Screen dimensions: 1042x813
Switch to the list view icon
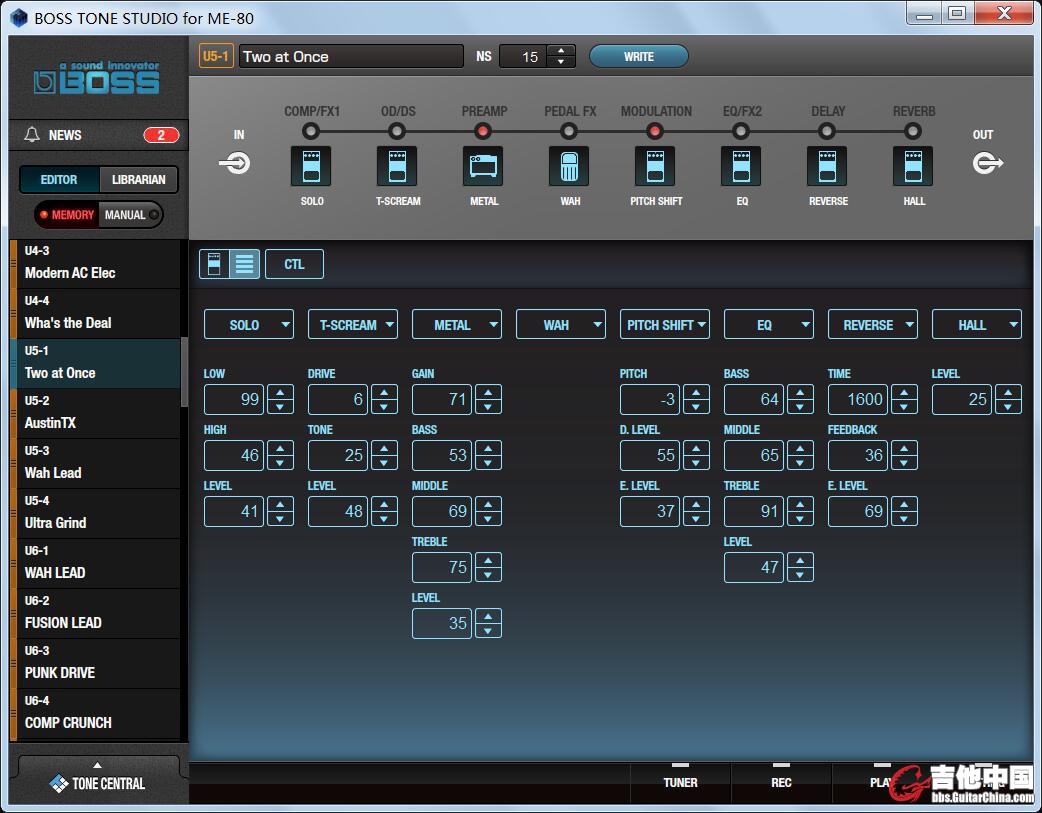pyautogui.click(x=245, y=264)
